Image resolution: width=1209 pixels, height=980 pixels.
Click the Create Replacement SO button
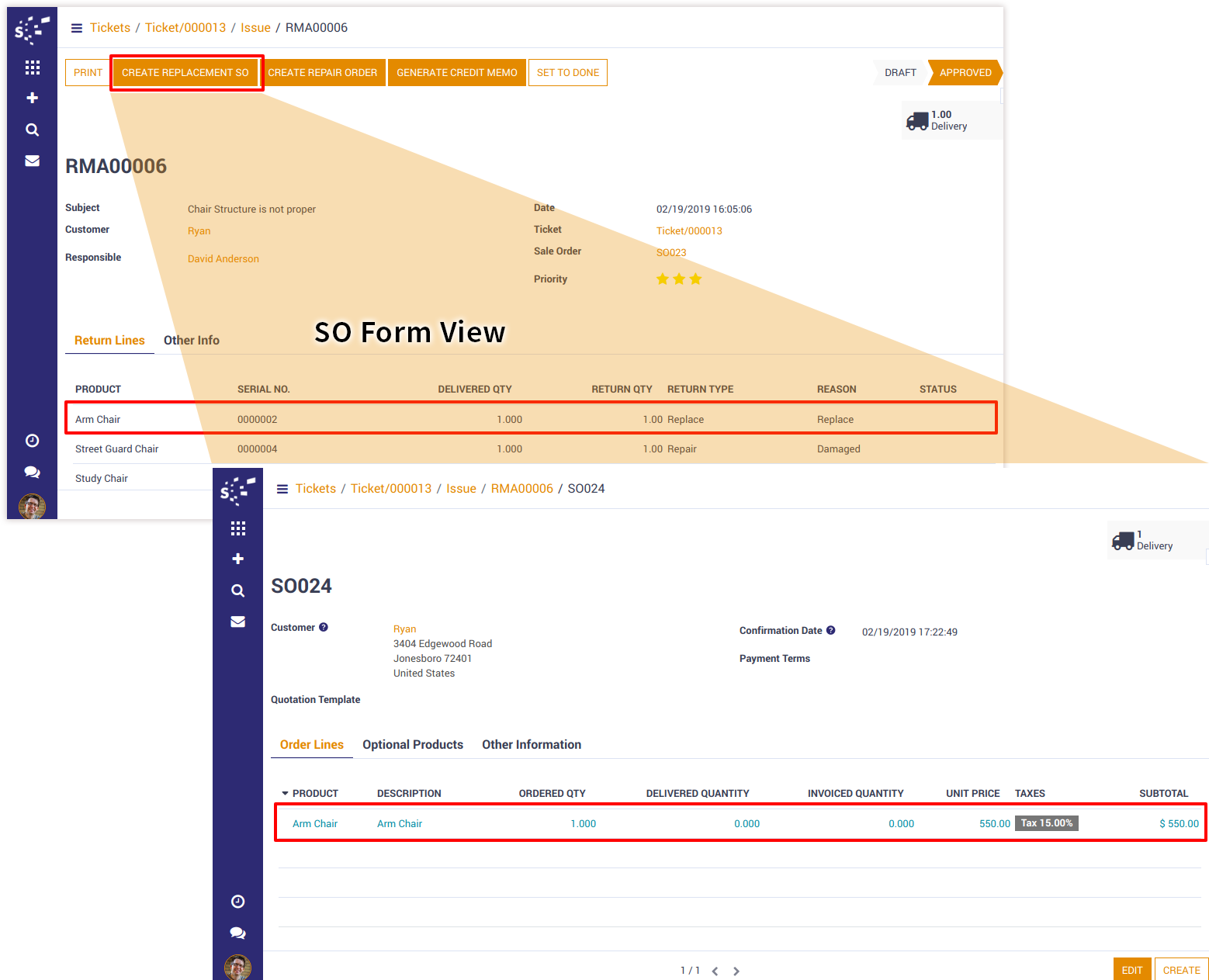coord(185,73)
